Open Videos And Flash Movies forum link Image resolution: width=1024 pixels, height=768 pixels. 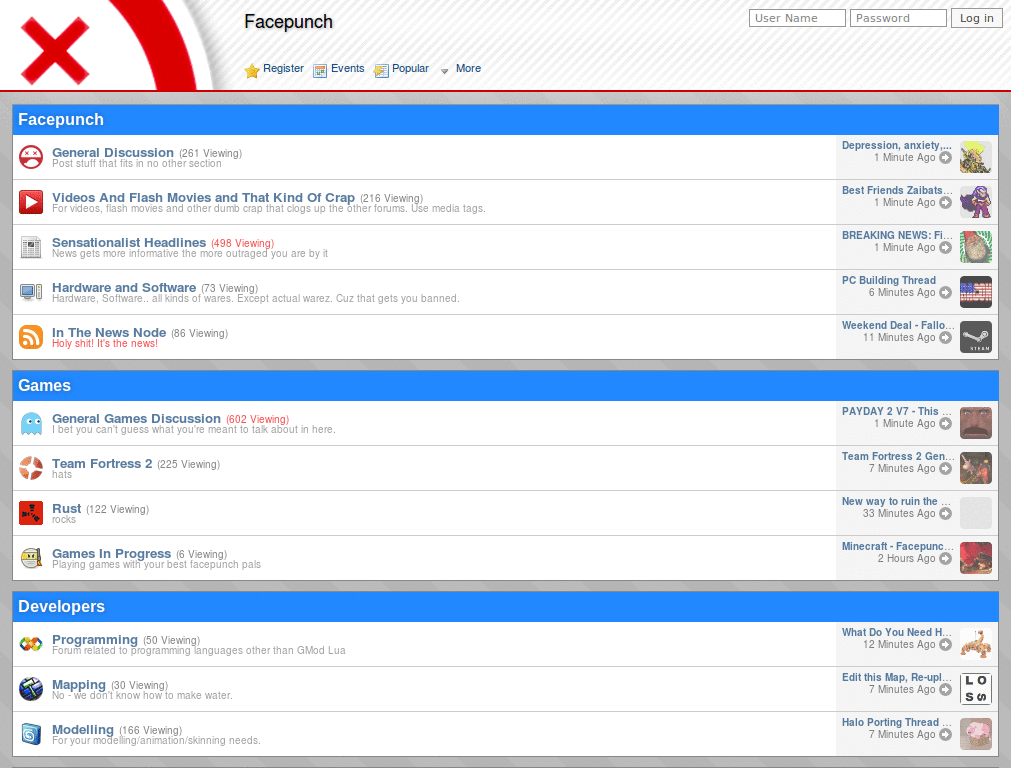[204, 197]
